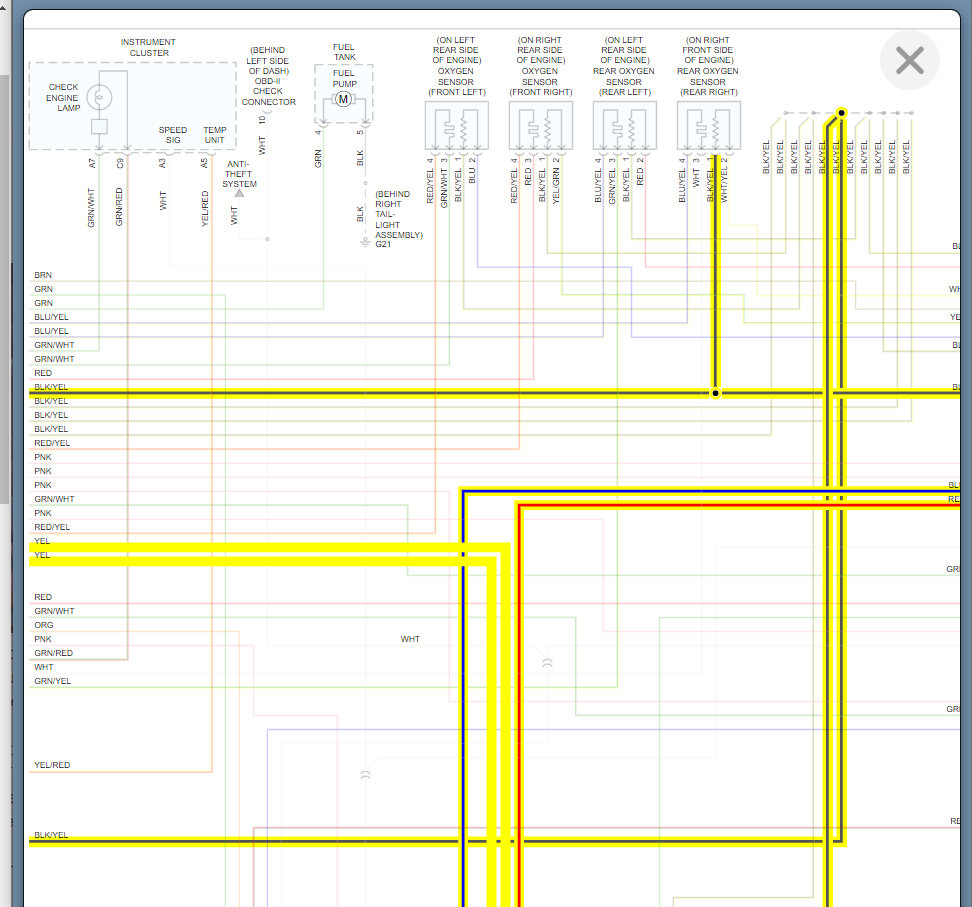972x907 pixels.
Task: Click the GRN/YEL wire label
Action: tap(52, 681)
